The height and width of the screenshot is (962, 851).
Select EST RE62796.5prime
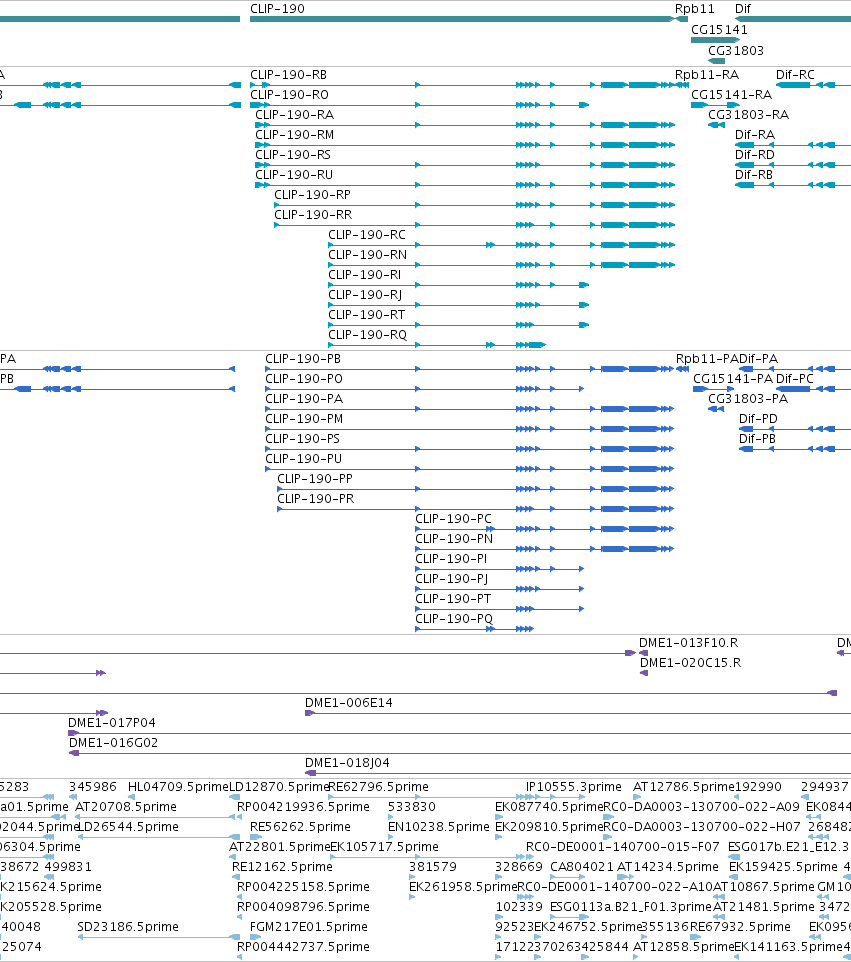[x=379, y=787]
